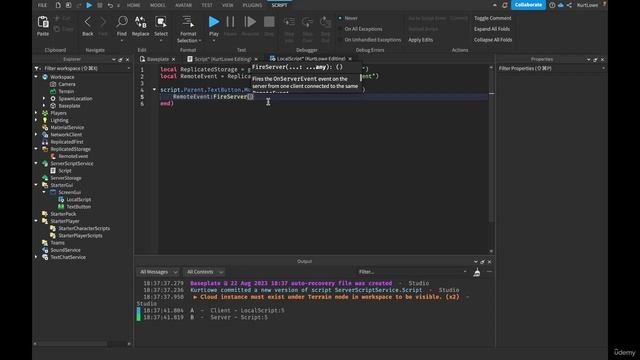Click the Step Into debugger icon

tap(289, 22)
